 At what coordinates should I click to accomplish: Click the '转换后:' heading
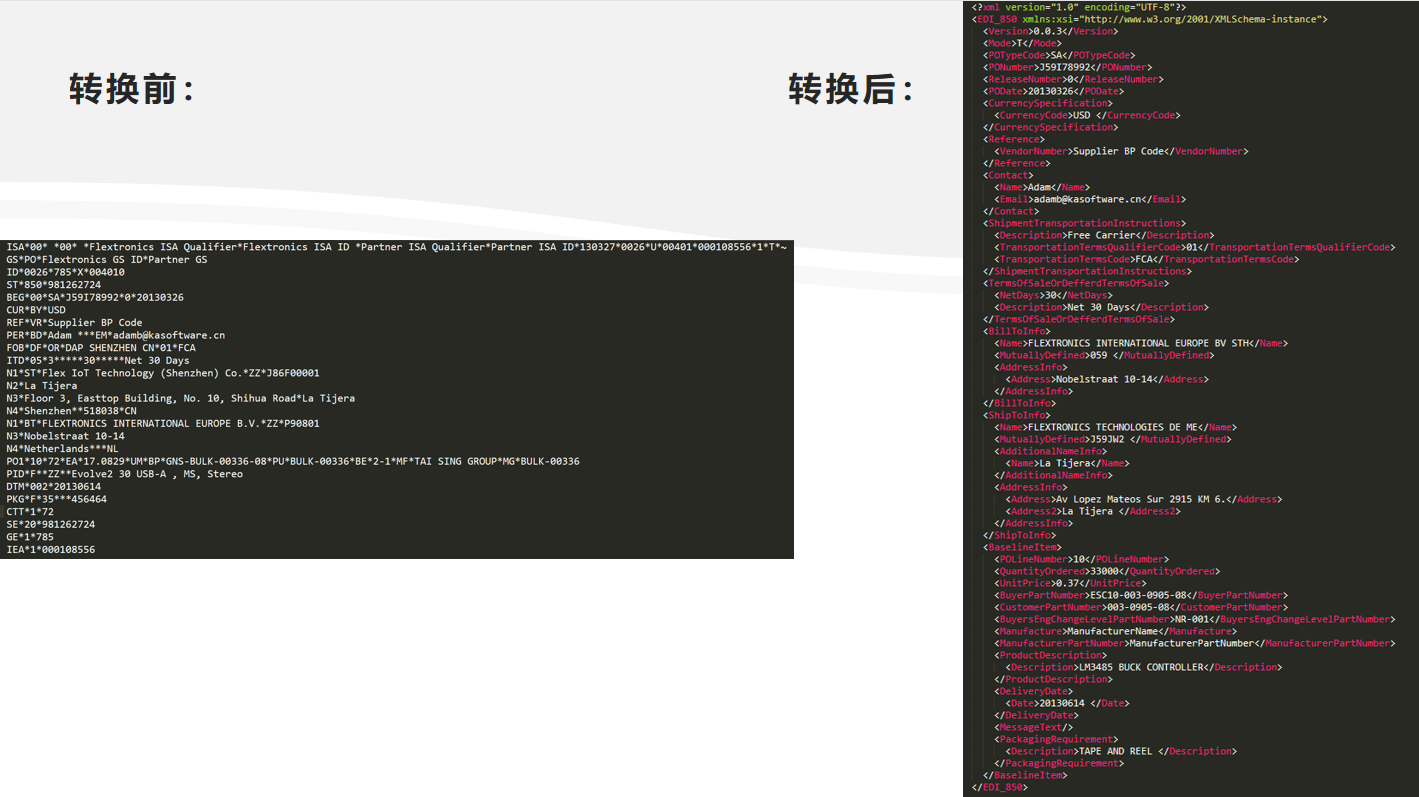click(x=850, y=89)
